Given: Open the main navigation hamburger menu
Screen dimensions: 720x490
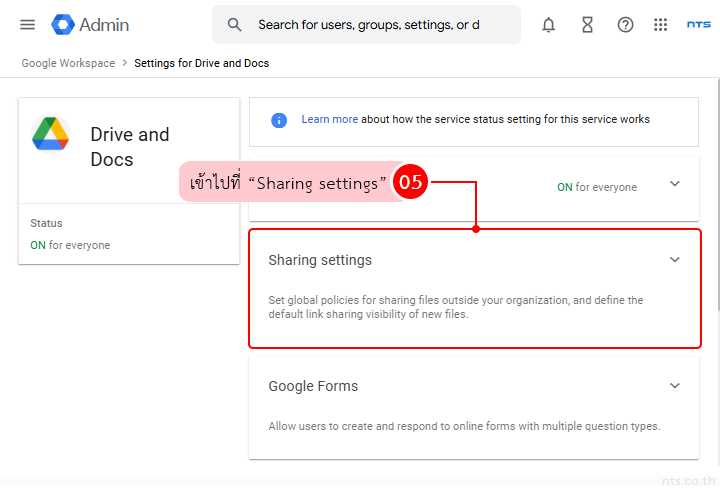Looking at the screenshot, I should coord(27,25).
